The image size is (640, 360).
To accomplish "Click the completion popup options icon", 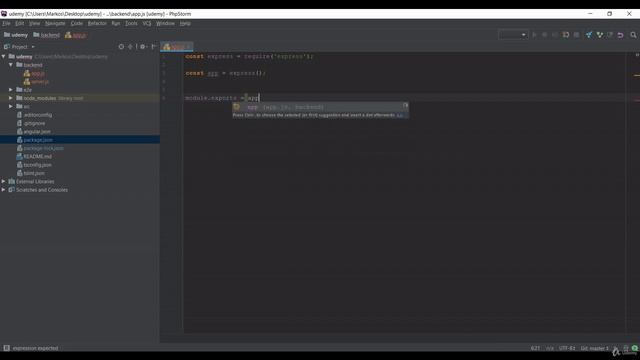I will [405, 106].
